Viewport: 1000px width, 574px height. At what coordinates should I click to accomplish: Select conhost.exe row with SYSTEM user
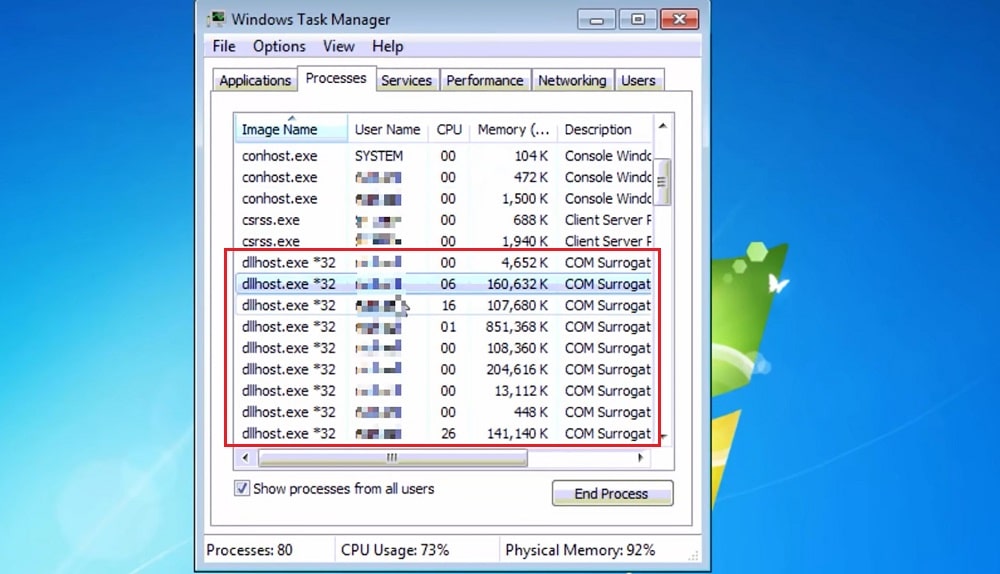click(x=444, y=156)
